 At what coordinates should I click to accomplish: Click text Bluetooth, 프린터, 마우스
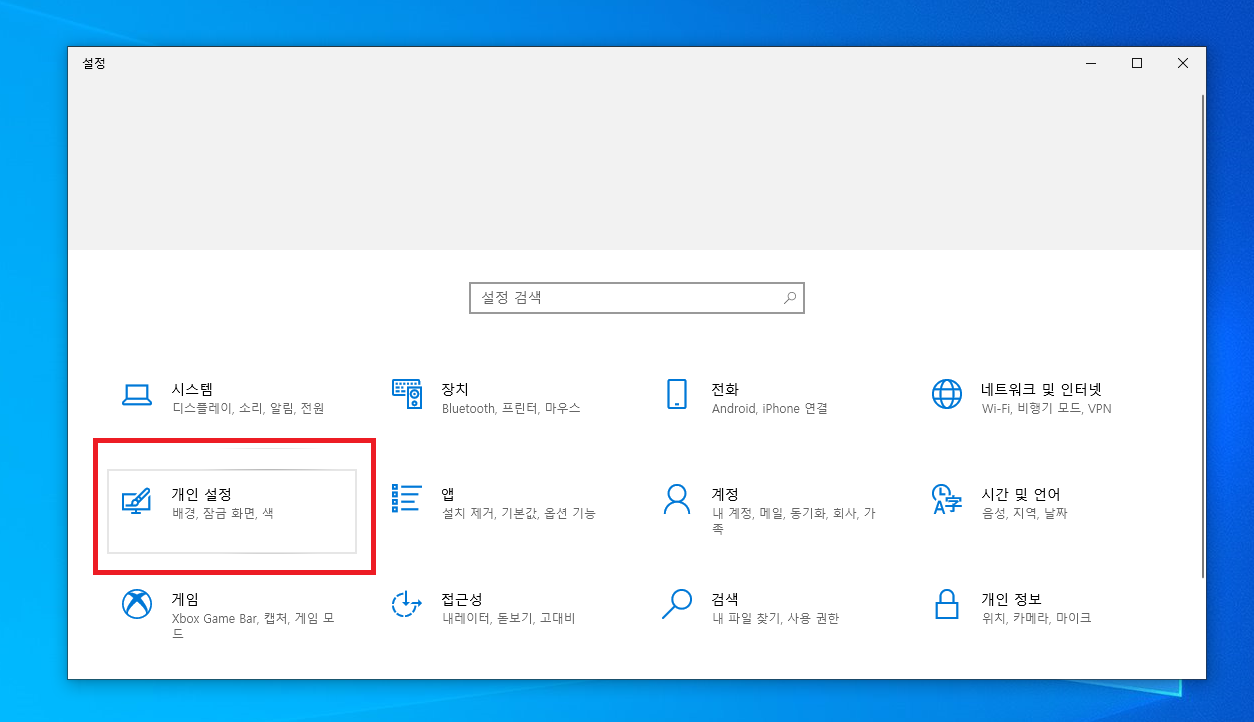511,409
